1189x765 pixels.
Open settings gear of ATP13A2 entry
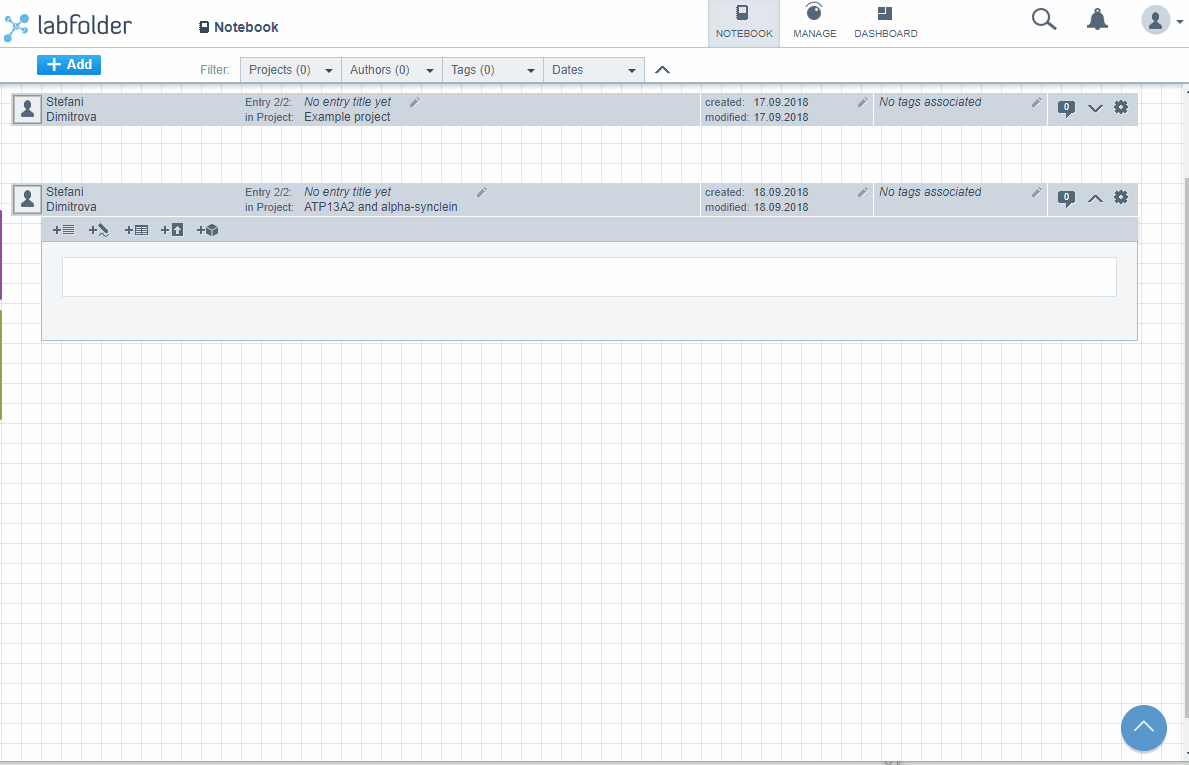1121,198
